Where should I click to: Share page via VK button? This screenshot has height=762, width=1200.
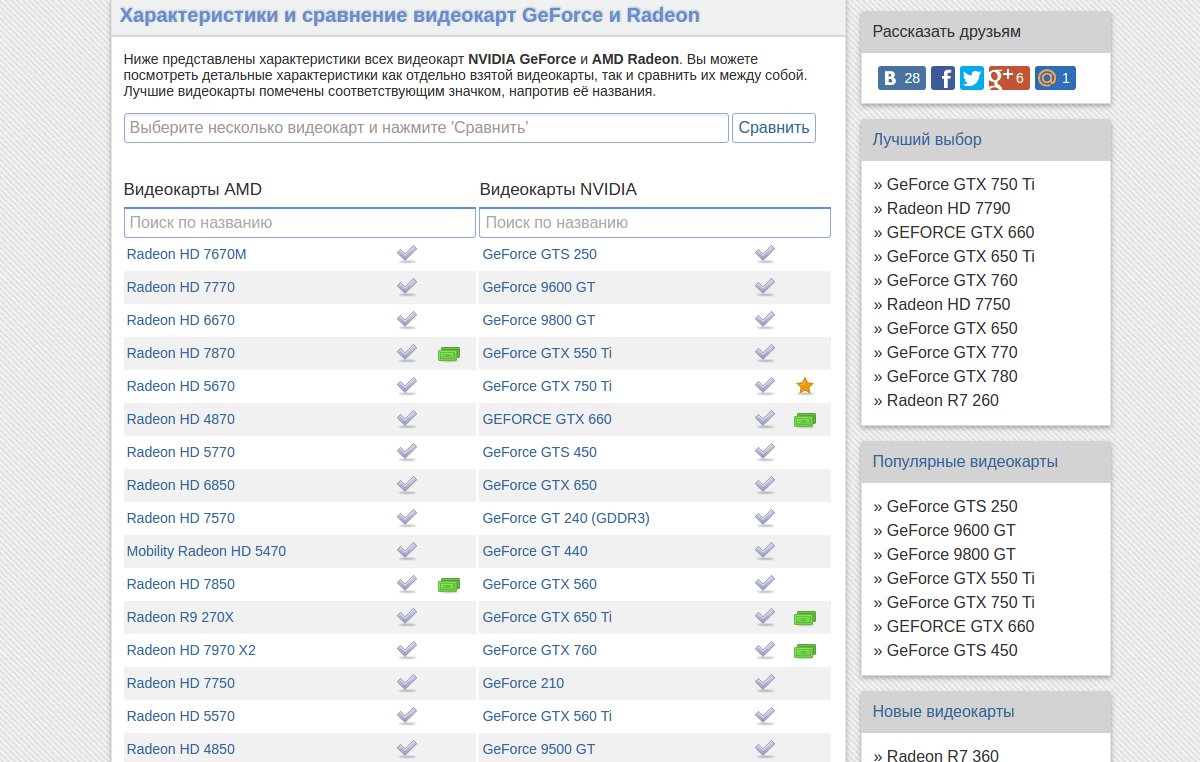click(902, 78)
